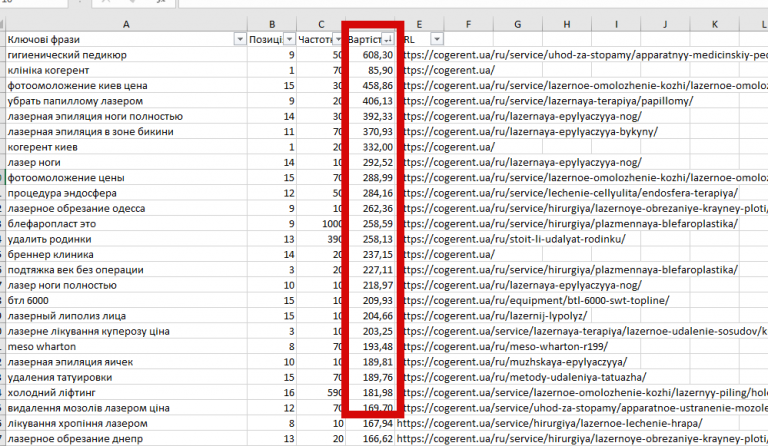Select cell 'бреннер клиника'
Image resolution: width=768 pixels, height=446 pixels.
pos(126,254)
